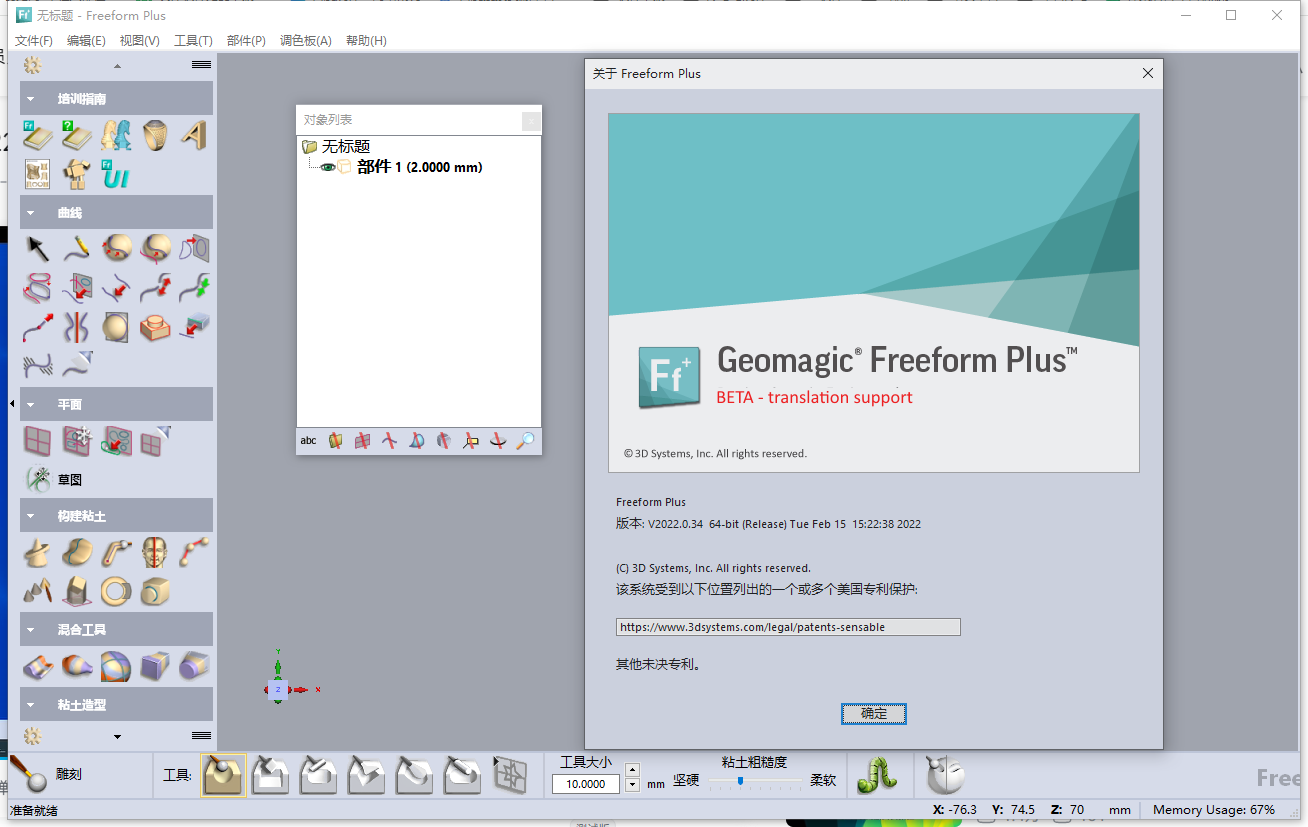1308x827 pixels.
Task: Click the 确定 button in About dialog
Action: [874, 714]
